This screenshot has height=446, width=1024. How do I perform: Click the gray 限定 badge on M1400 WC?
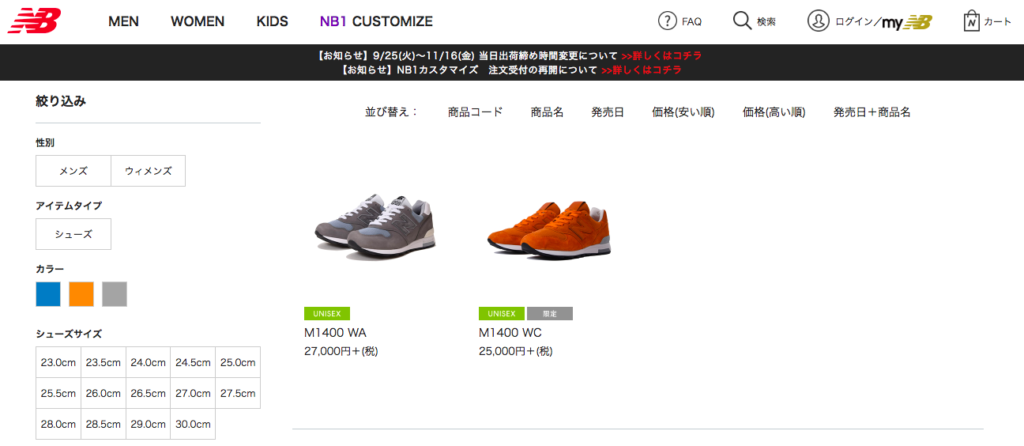[550, 313]
